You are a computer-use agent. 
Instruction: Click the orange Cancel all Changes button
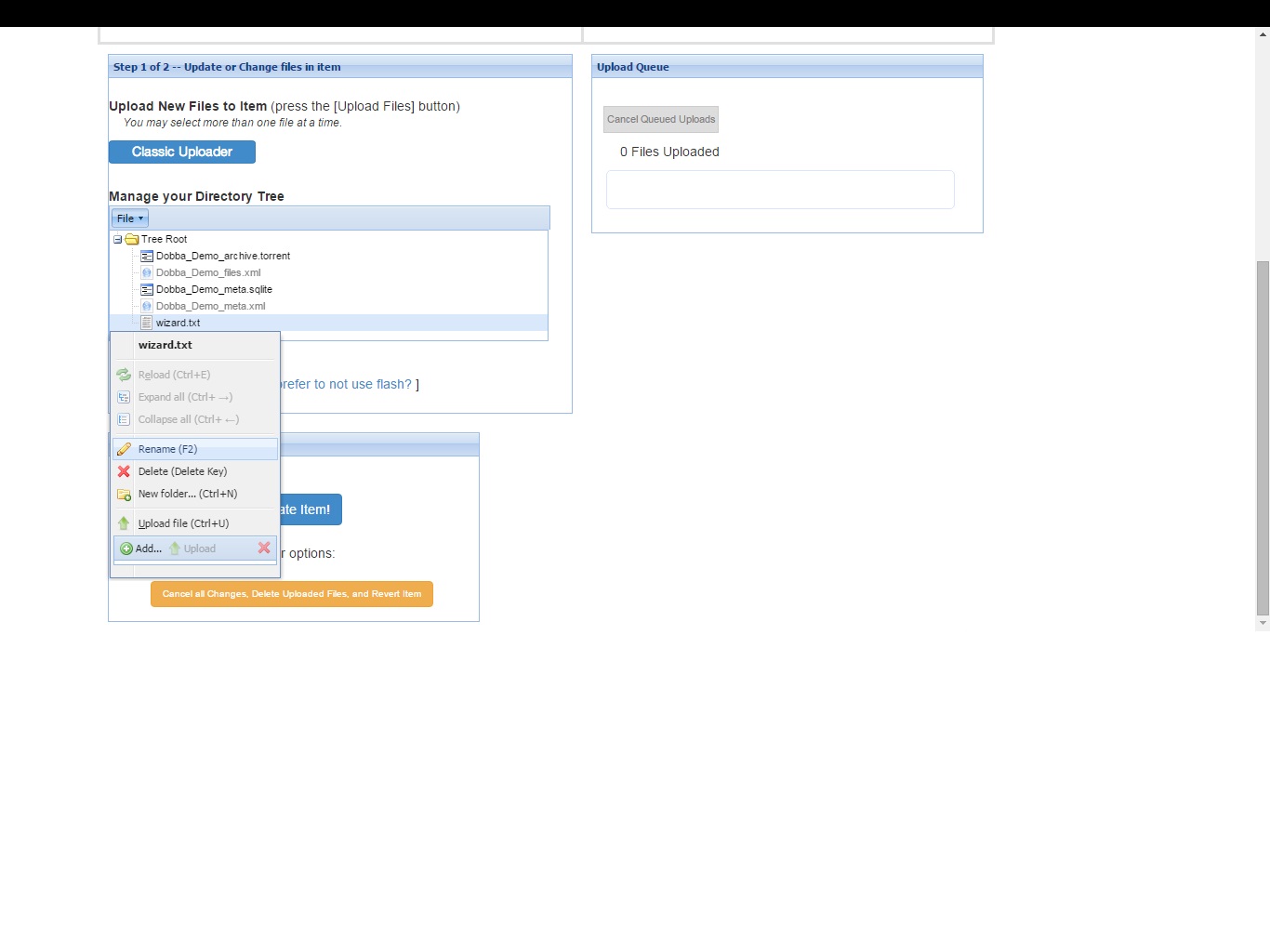(x=292, y=594)
